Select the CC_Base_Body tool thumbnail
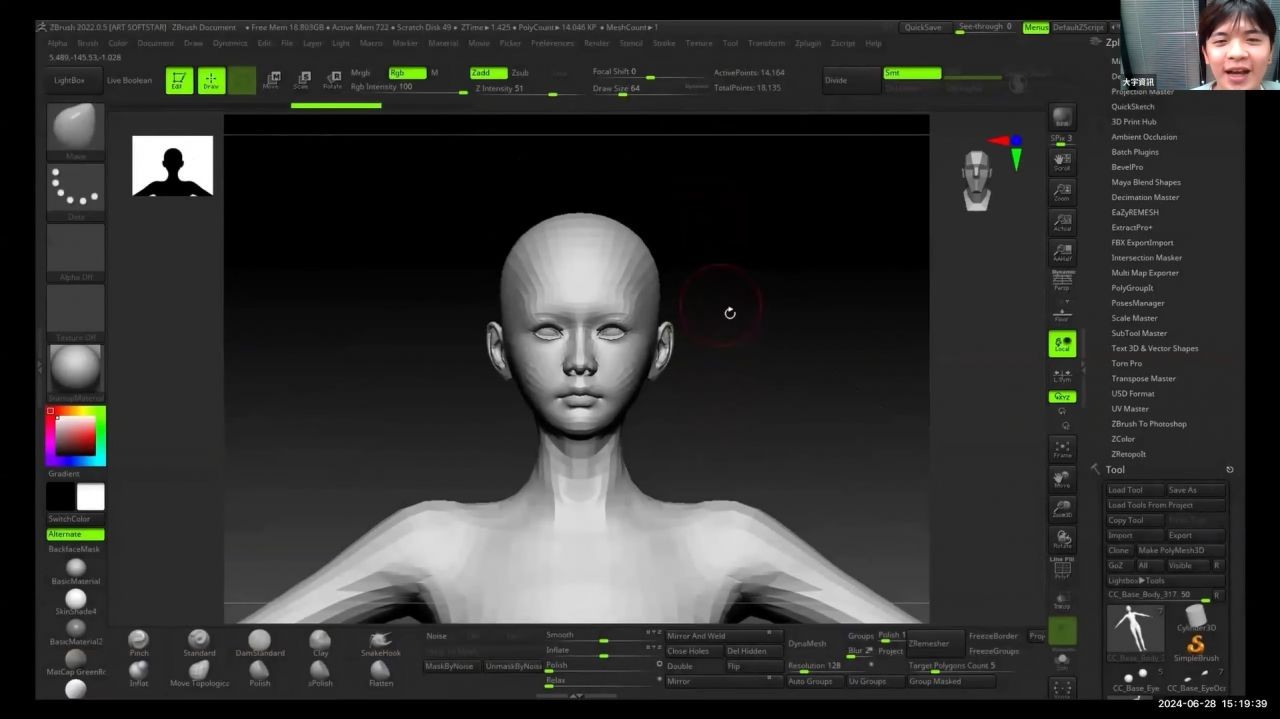This screenshot has width=1280, height=719. click(1136, 630)
